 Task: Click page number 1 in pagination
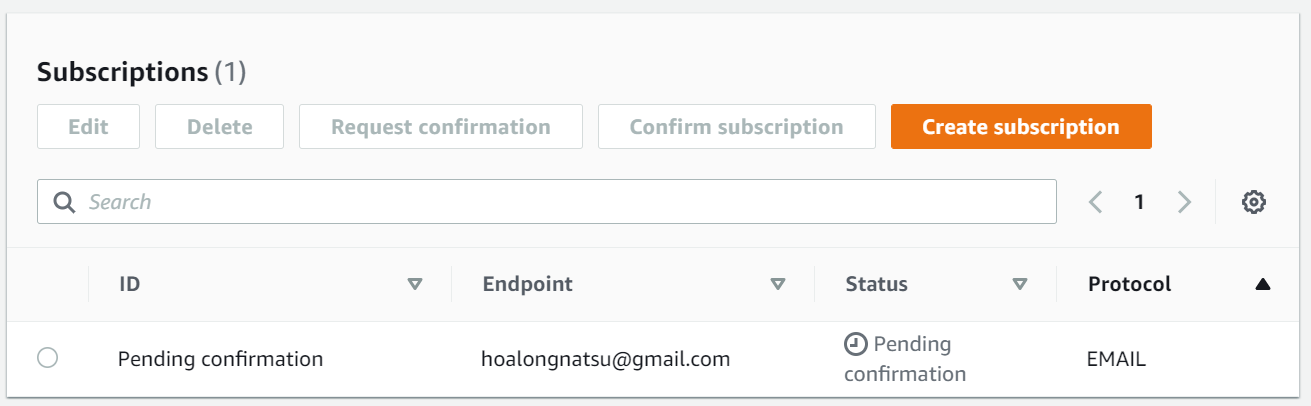click(x=1139, y=202)
